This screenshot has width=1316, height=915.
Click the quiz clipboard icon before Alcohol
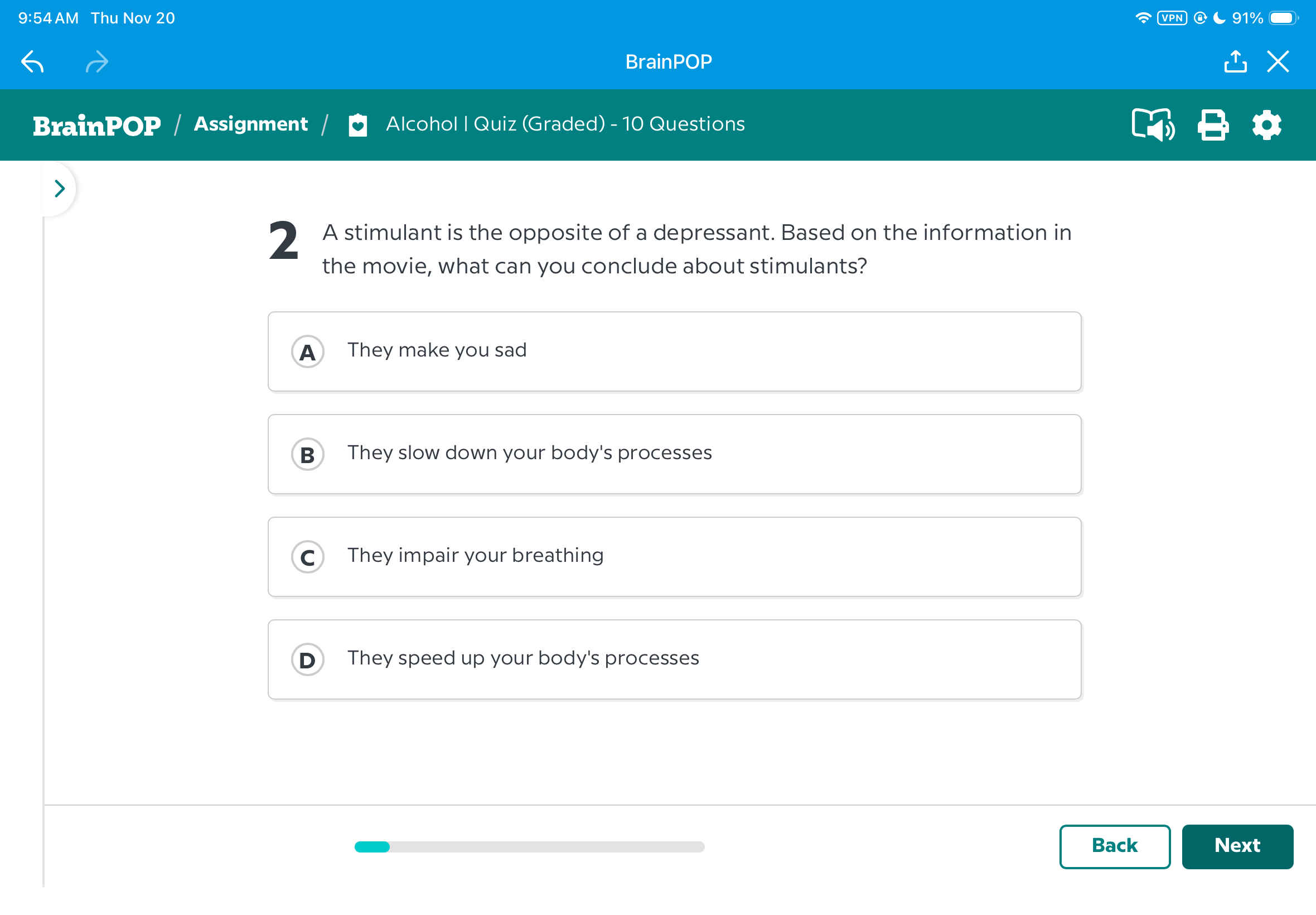[x=357, y=124]
